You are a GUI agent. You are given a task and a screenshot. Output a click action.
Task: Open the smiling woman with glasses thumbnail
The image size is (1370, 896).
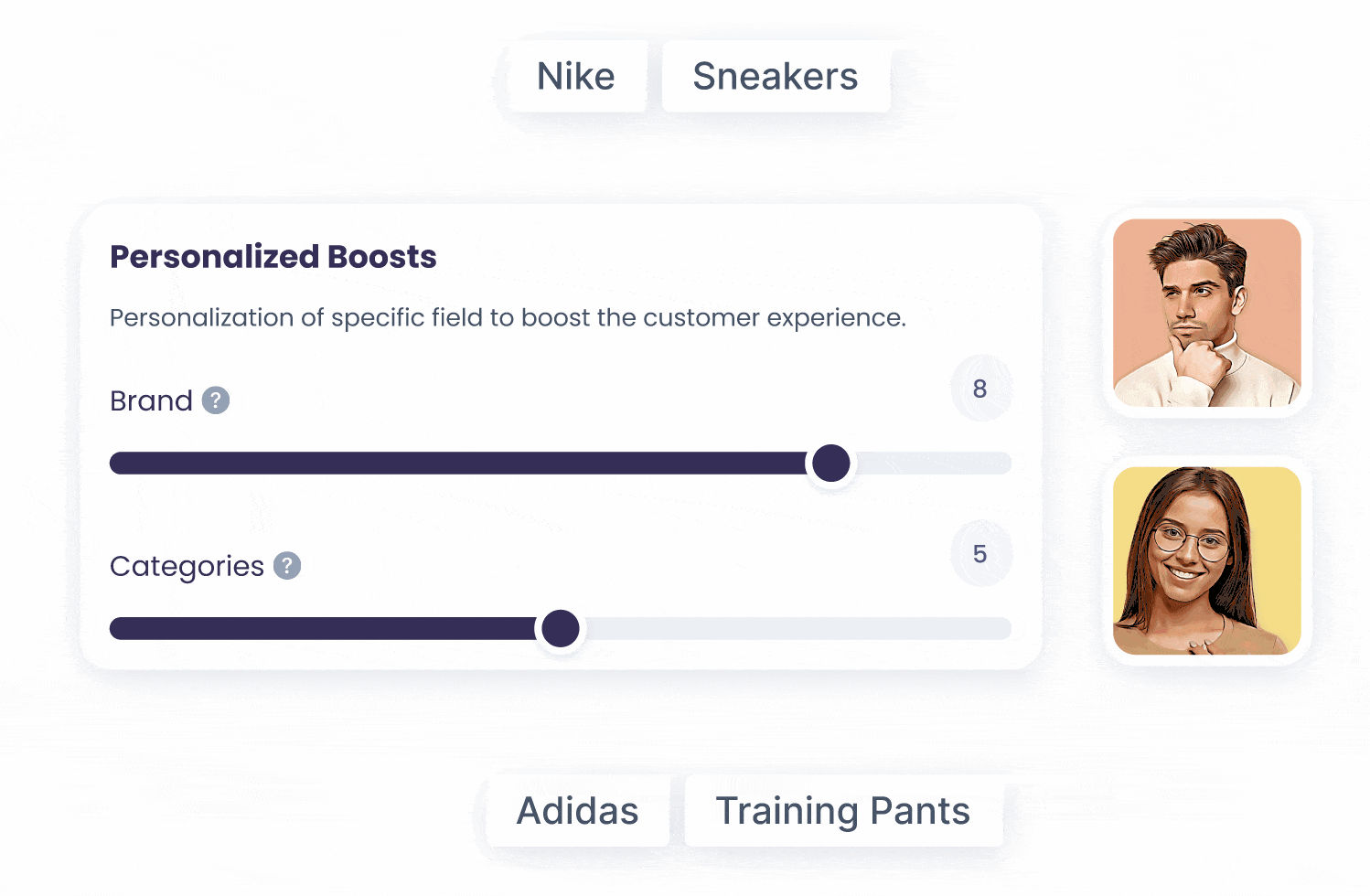tap(1206, 560)
